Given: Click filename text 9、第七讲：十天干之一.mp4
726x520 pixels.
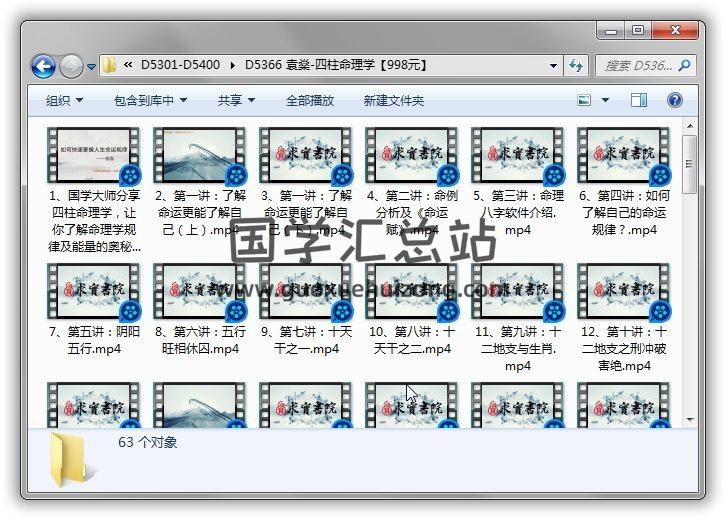Looking at the screenshot, I should (306, 340).
